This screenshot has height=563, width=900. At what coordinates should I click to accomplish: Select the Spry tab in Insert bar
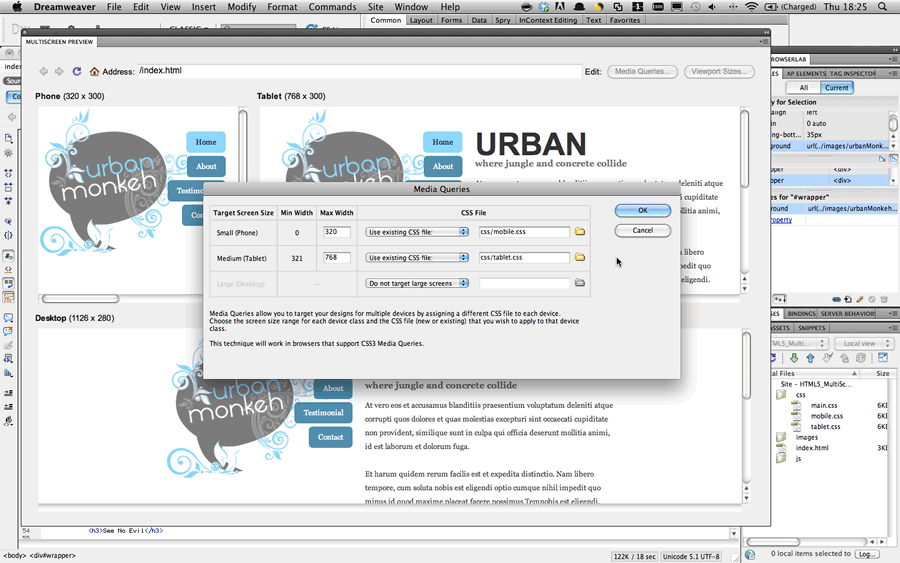click(503, 20)
